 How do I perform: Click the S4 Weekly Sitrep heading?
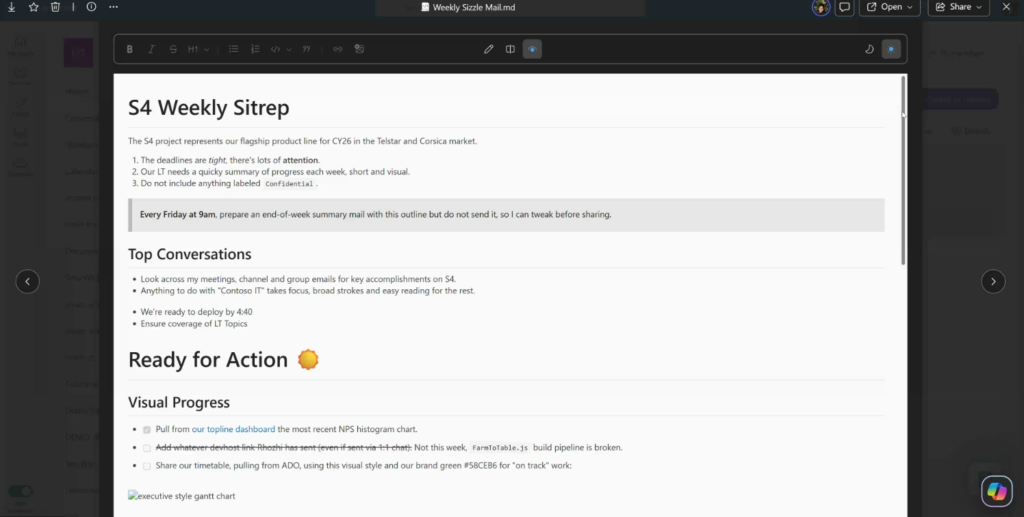coord(208,108)
